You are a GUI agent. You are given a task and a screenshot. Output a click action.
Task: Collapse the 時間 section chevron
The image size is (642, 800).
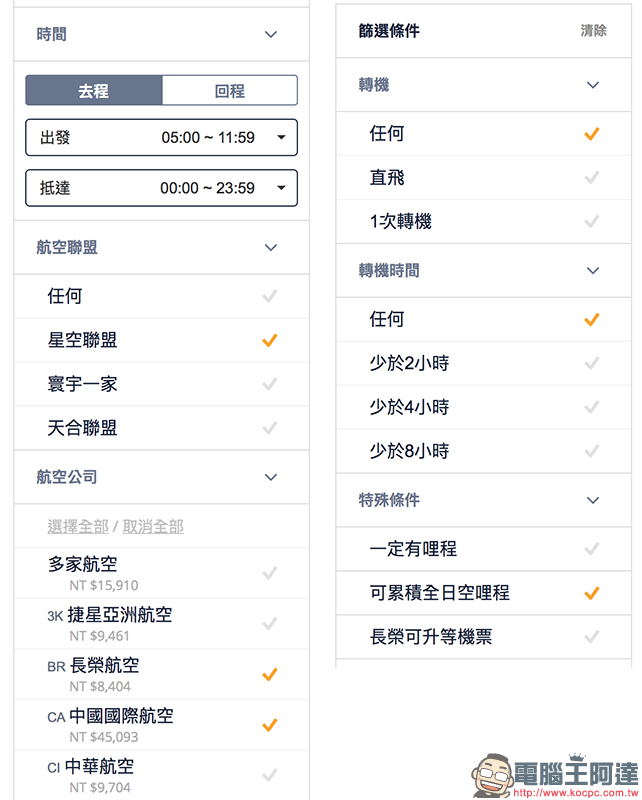[270, 35]
